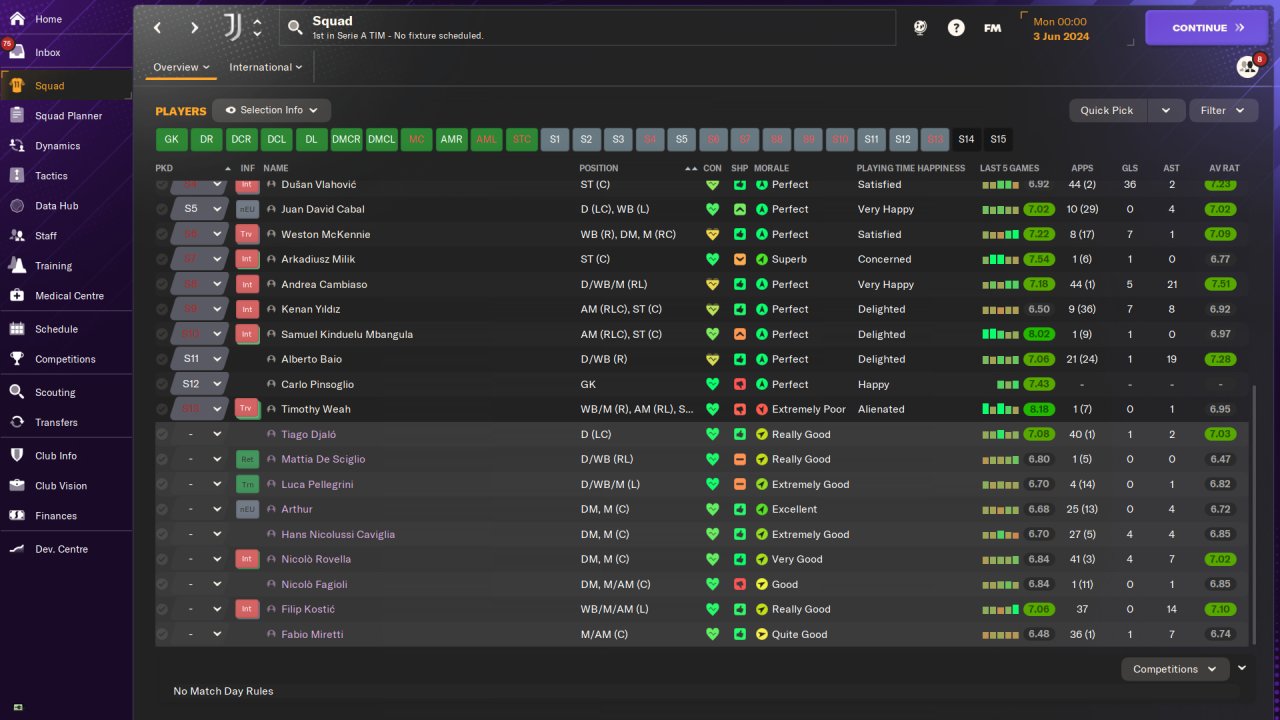Toggle selection circle for Carlo Pinsoglio
The width and height of the screenshot is (1280, 720).
pos(162,384)
